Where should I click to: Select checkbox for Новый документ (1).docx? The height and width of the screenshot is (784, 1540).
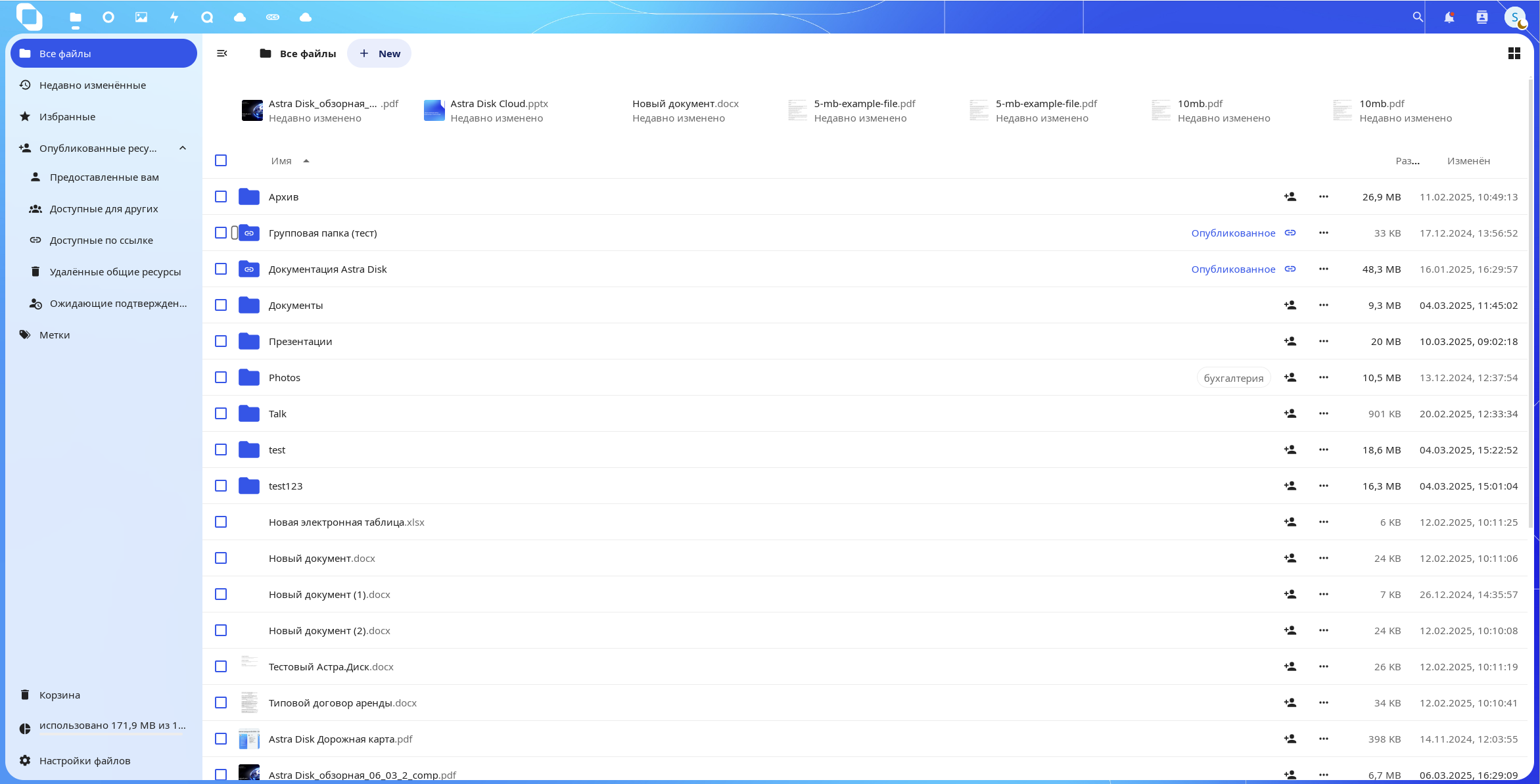point(221,594)
